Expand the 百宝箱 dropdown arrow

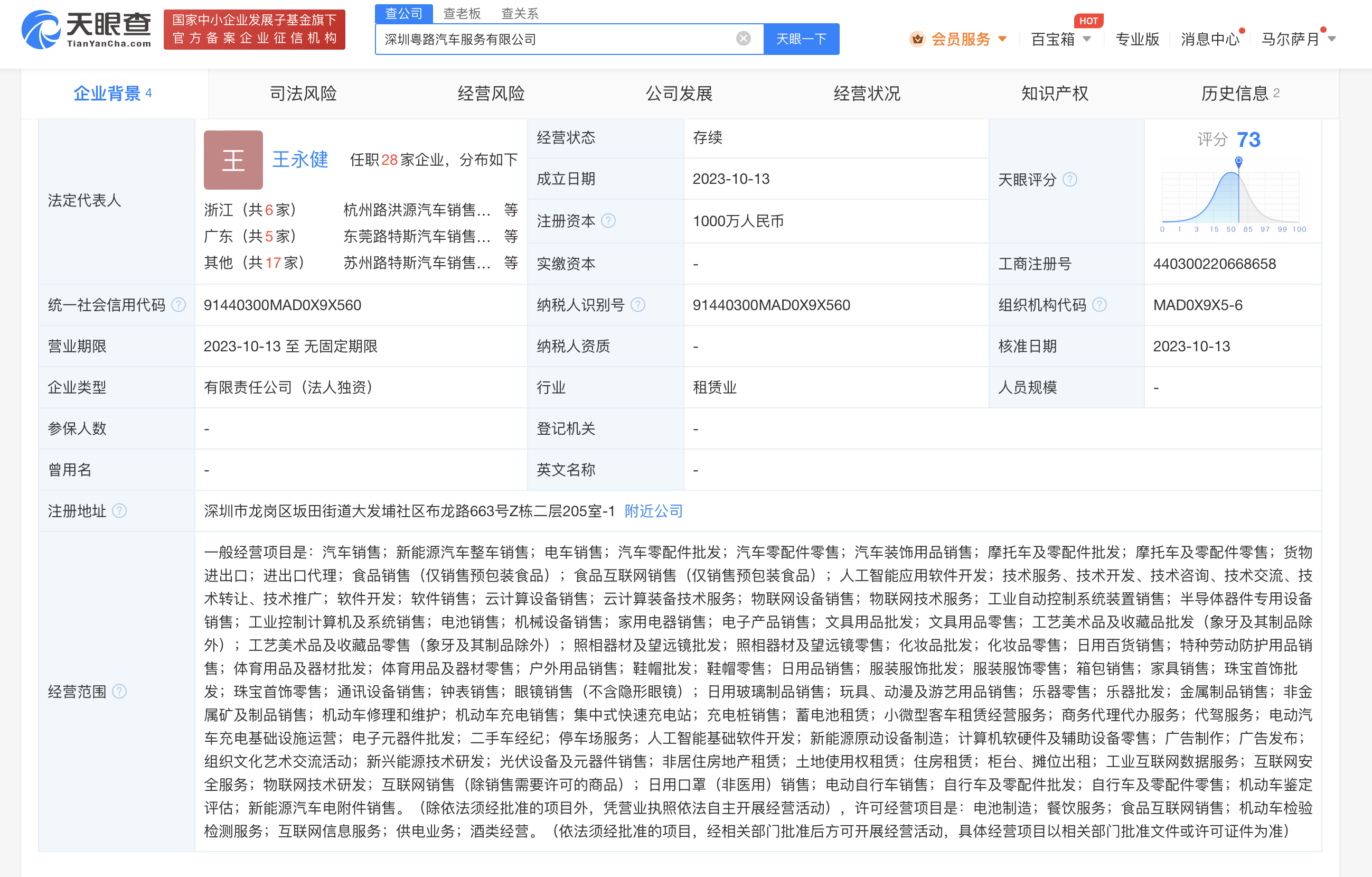[1086, 39]
